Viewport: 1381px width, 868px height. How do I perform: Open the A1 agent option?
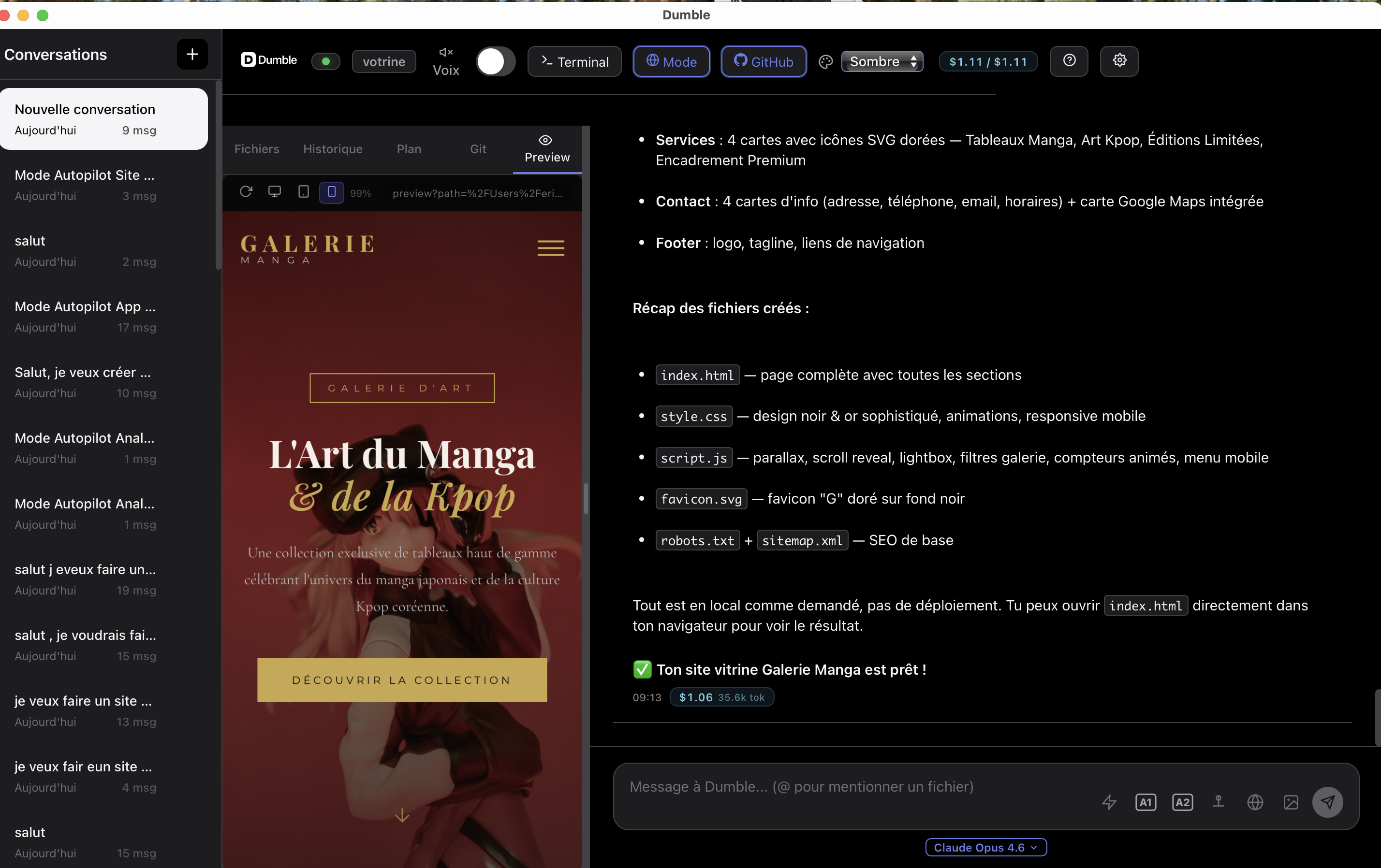(1146, 802)
